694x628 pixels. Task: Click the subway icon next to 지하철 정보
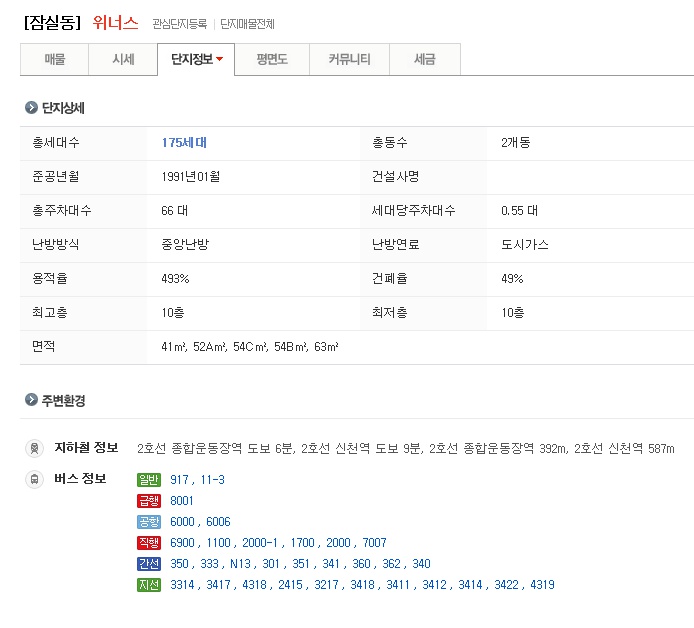point(35,449)
